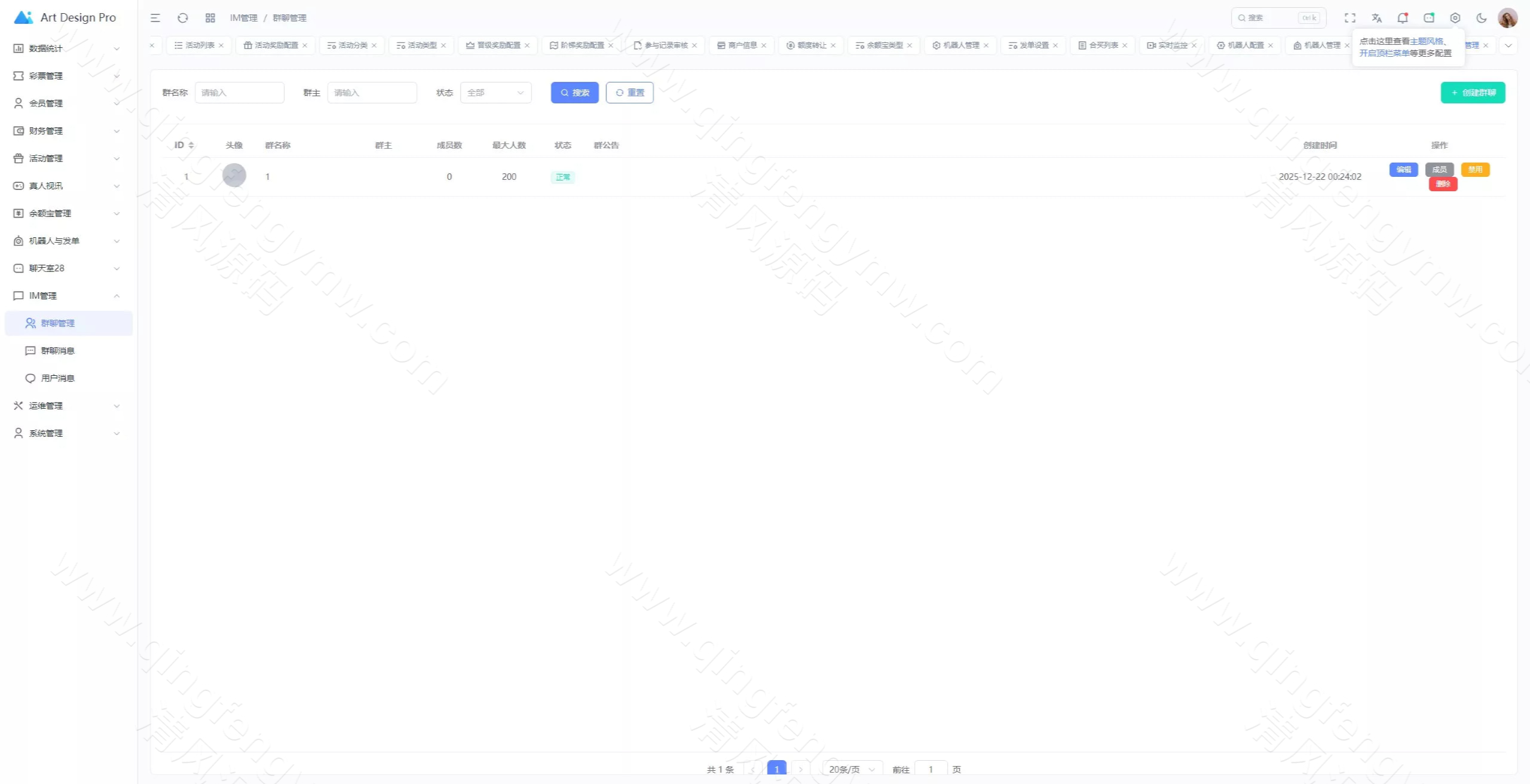Focus the 群名称 input field
This screenshot has width=1530, height=784.
pos(240,93)
